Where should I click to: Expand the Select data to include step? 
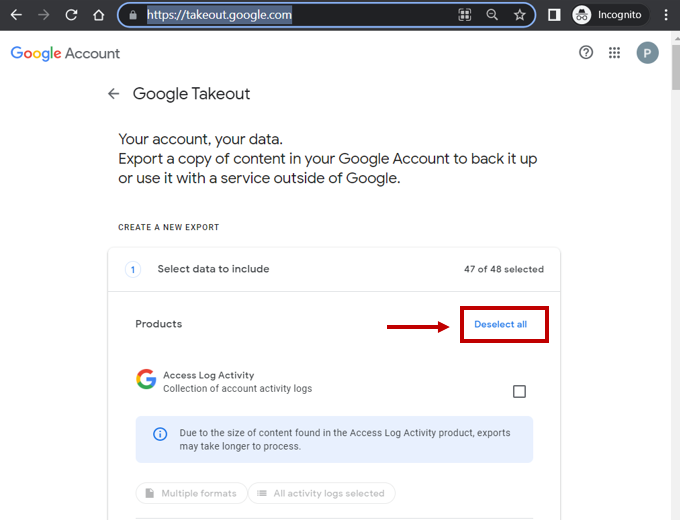pyautogui.click(x=213, y=269)
